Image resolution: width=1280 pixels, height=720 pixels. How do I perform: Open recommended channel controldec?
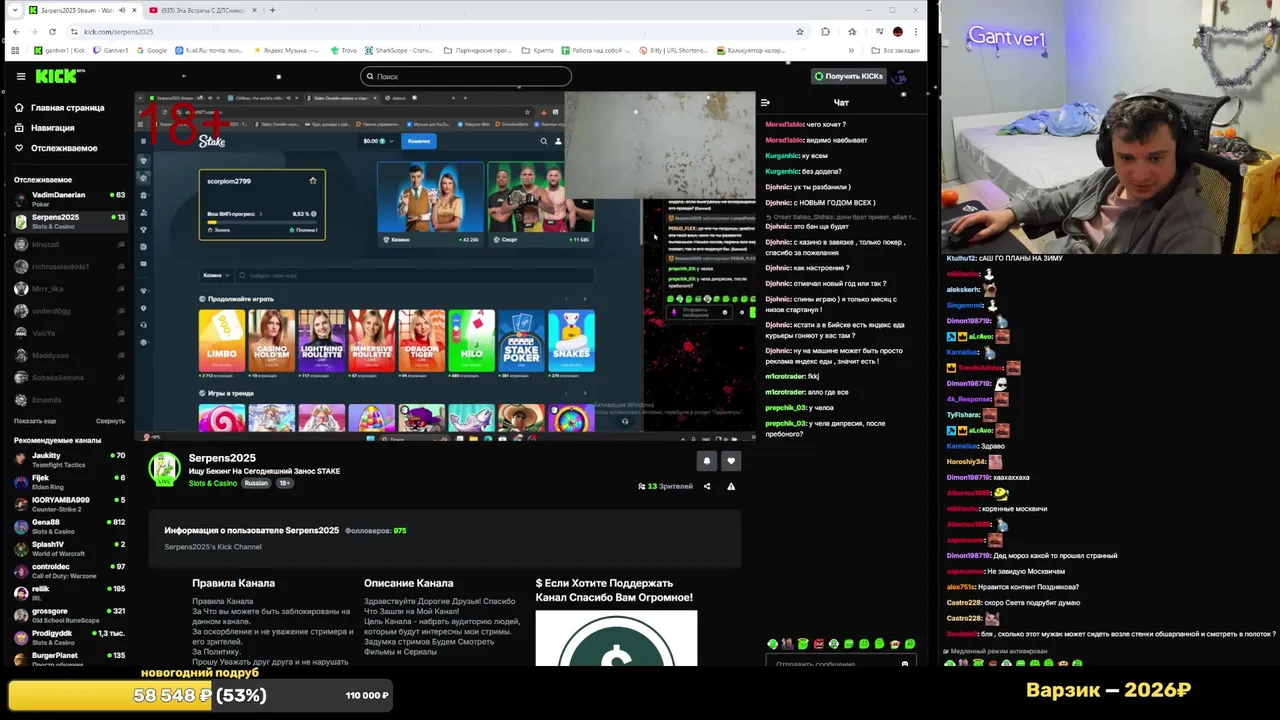(x=70, y=569)
